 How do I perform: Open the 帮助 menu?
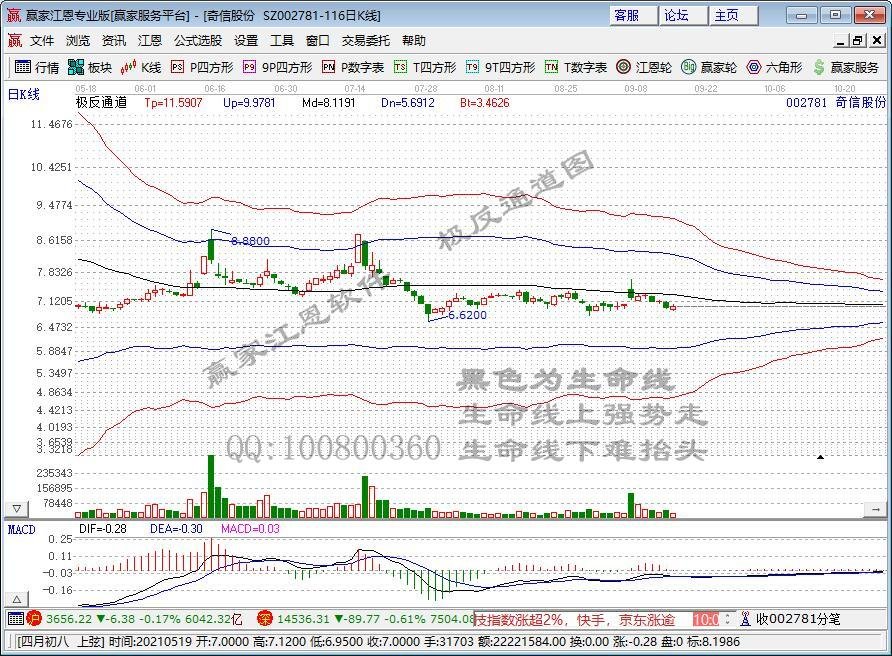click(x=414, y=40)
